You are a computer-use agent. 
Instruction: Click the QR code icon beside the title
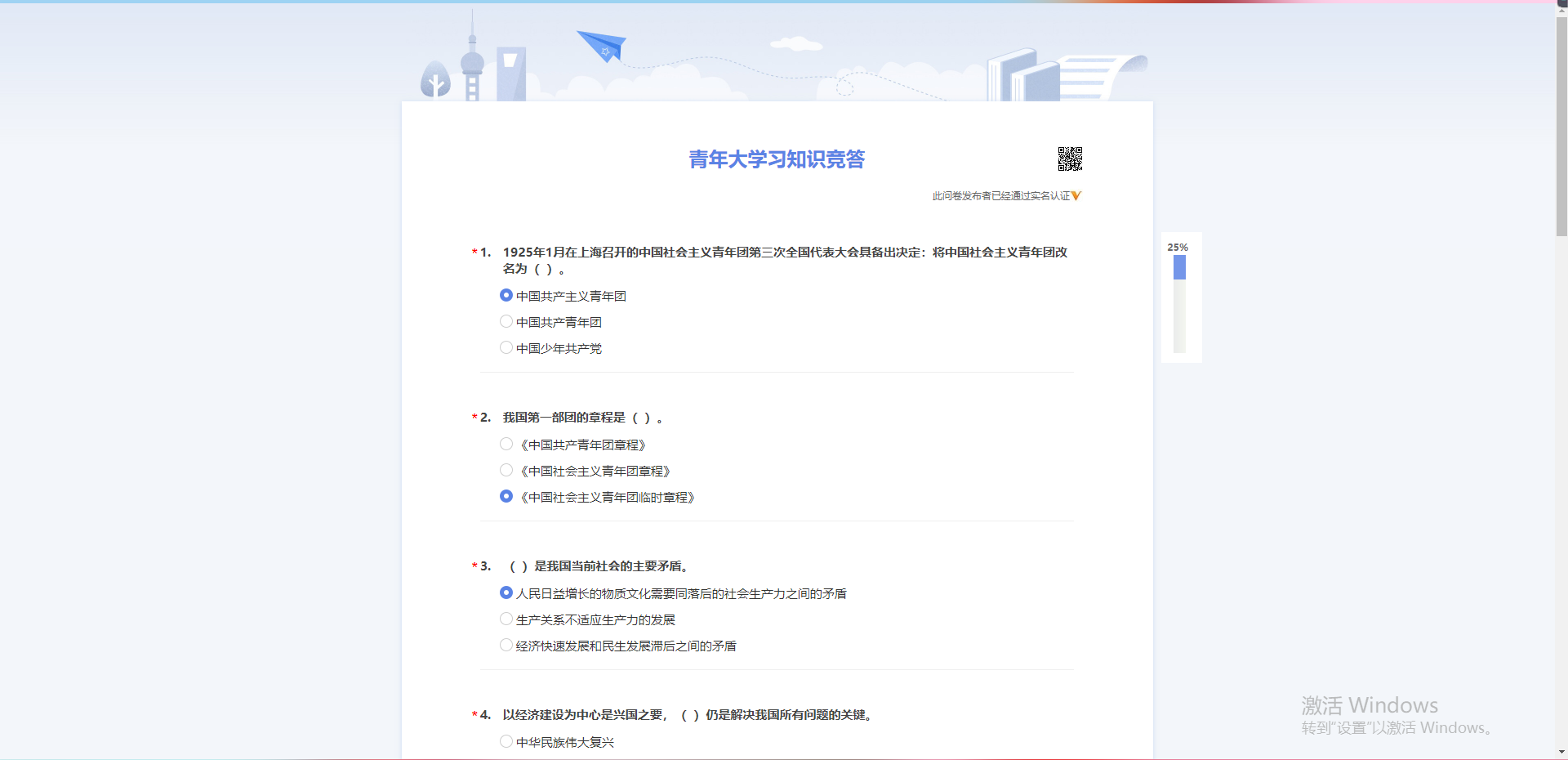[x=1070, y=159]
